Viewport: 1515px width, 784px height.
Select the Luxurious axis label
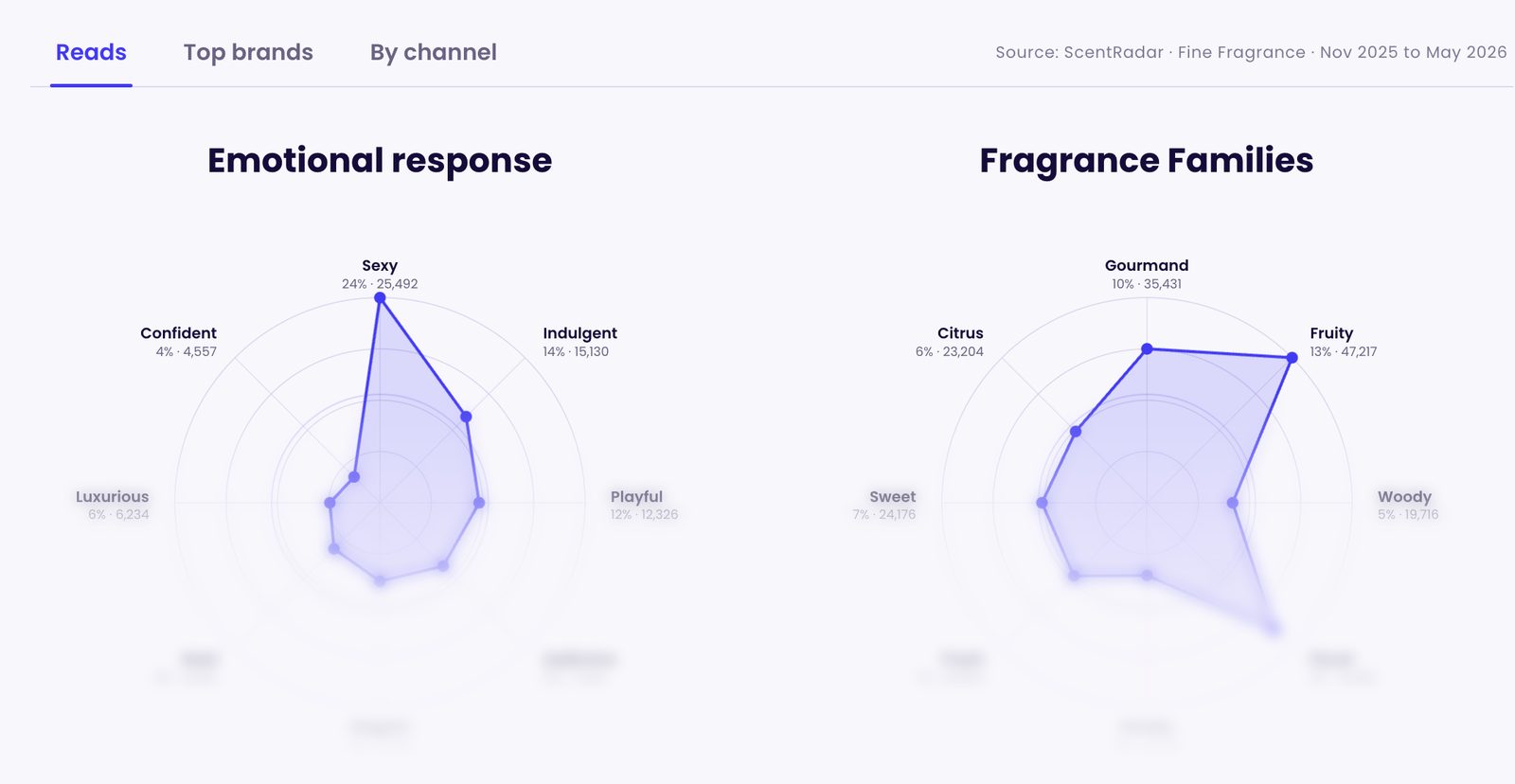(x=112, y=496)
